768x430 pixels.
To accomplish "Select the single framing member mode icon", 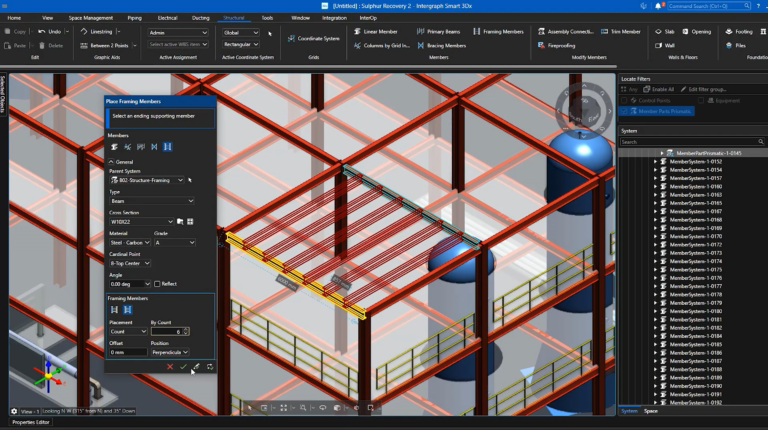I will click(115, 310).
